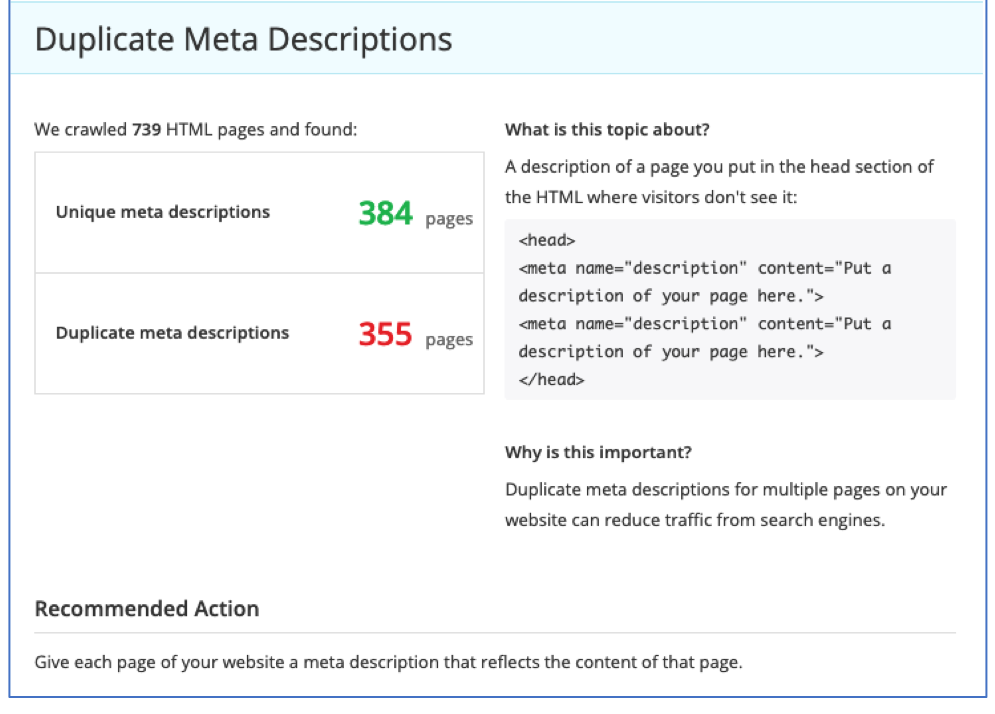Click the Duplicate Meta Descriptions header
995x714 pixels.
click(243, 40)
